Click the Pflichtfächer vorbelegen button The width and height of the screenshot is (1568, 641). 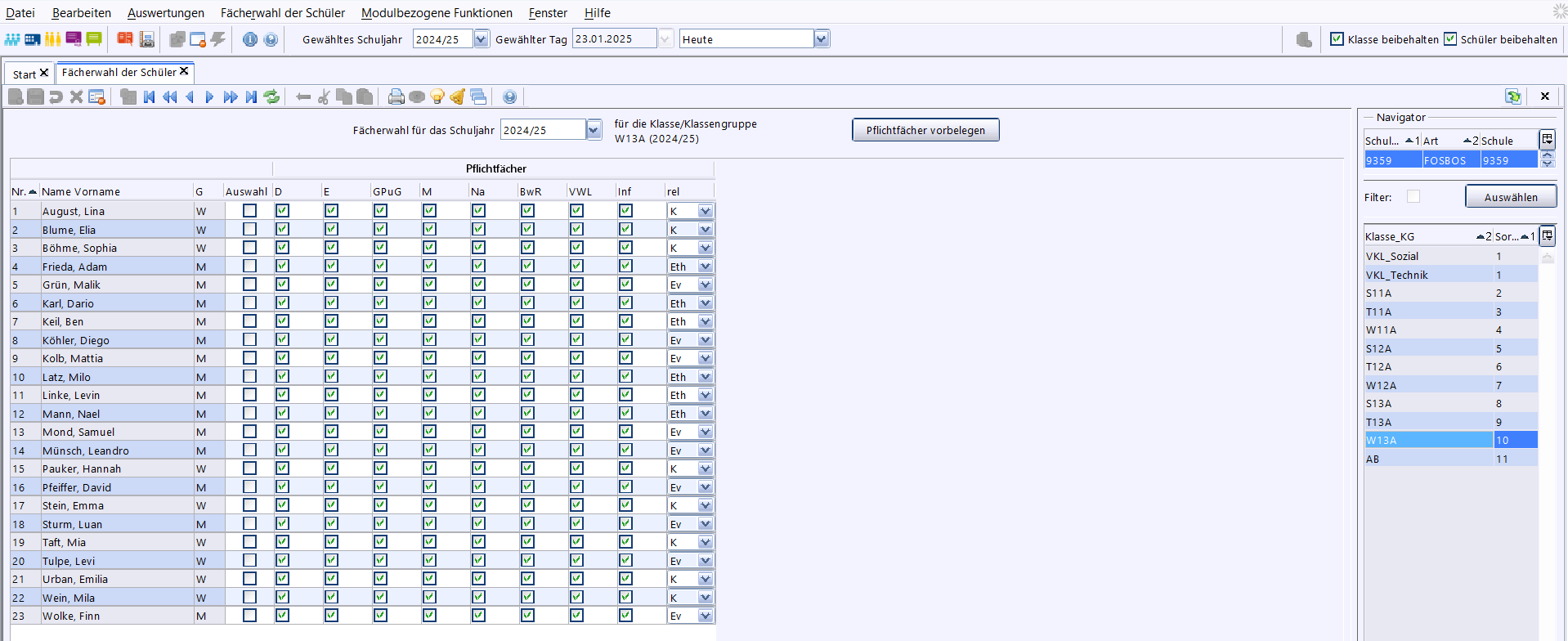pos(925,130)
